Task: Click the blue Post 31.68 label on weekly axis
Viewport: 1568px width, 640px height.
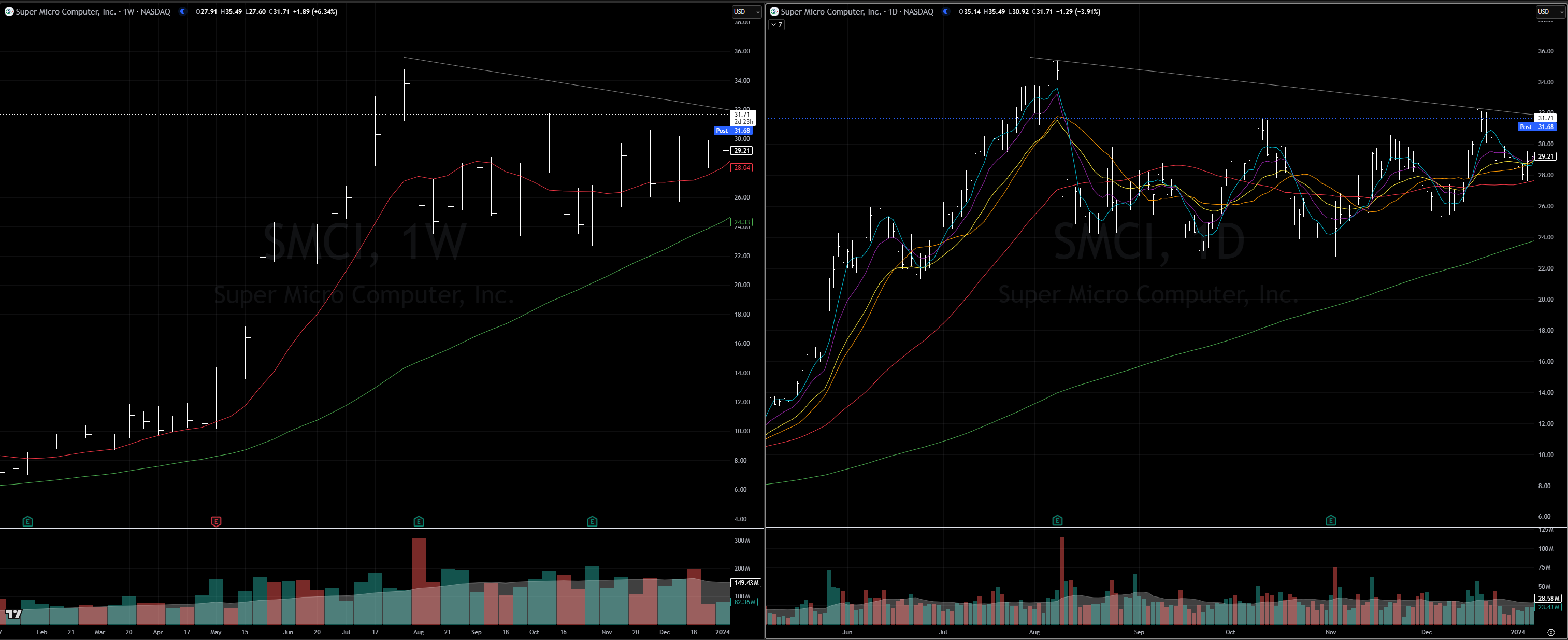Action: click(x=733, y=130)
